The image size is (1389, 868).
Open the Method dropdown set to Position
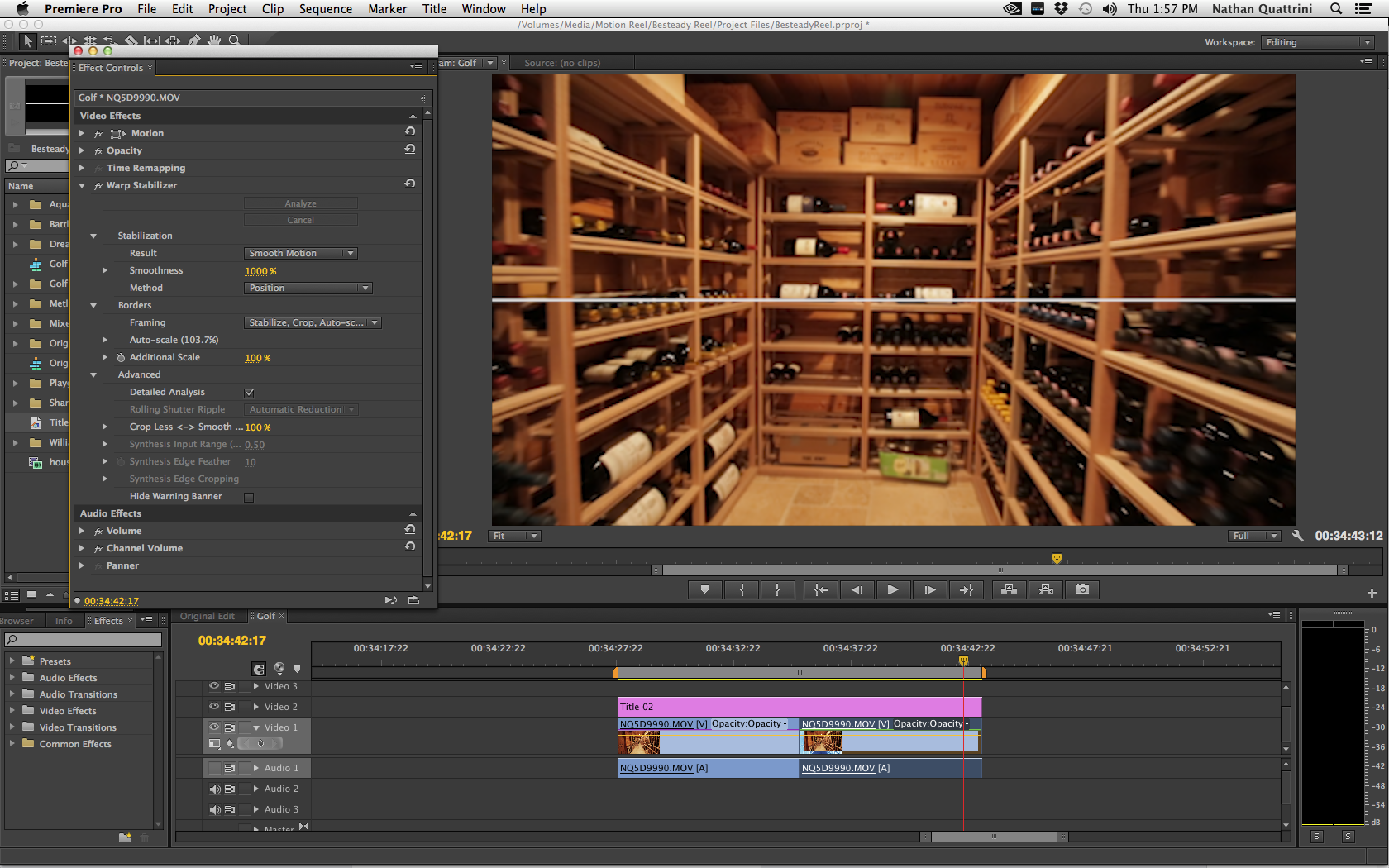[x=308, y=289]
